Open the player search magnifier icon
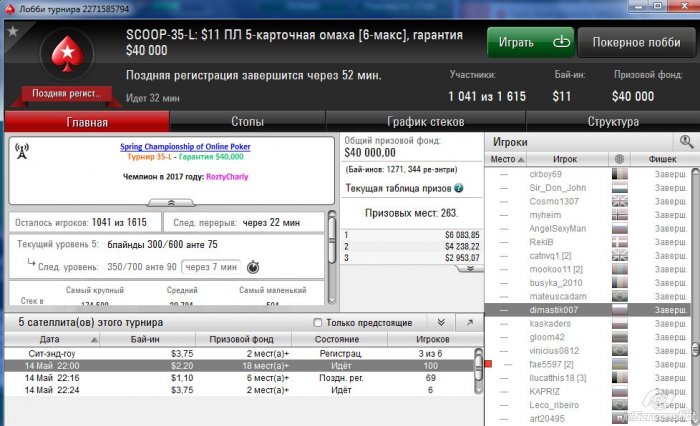This screenshot has height=426, width=700. 686,142
